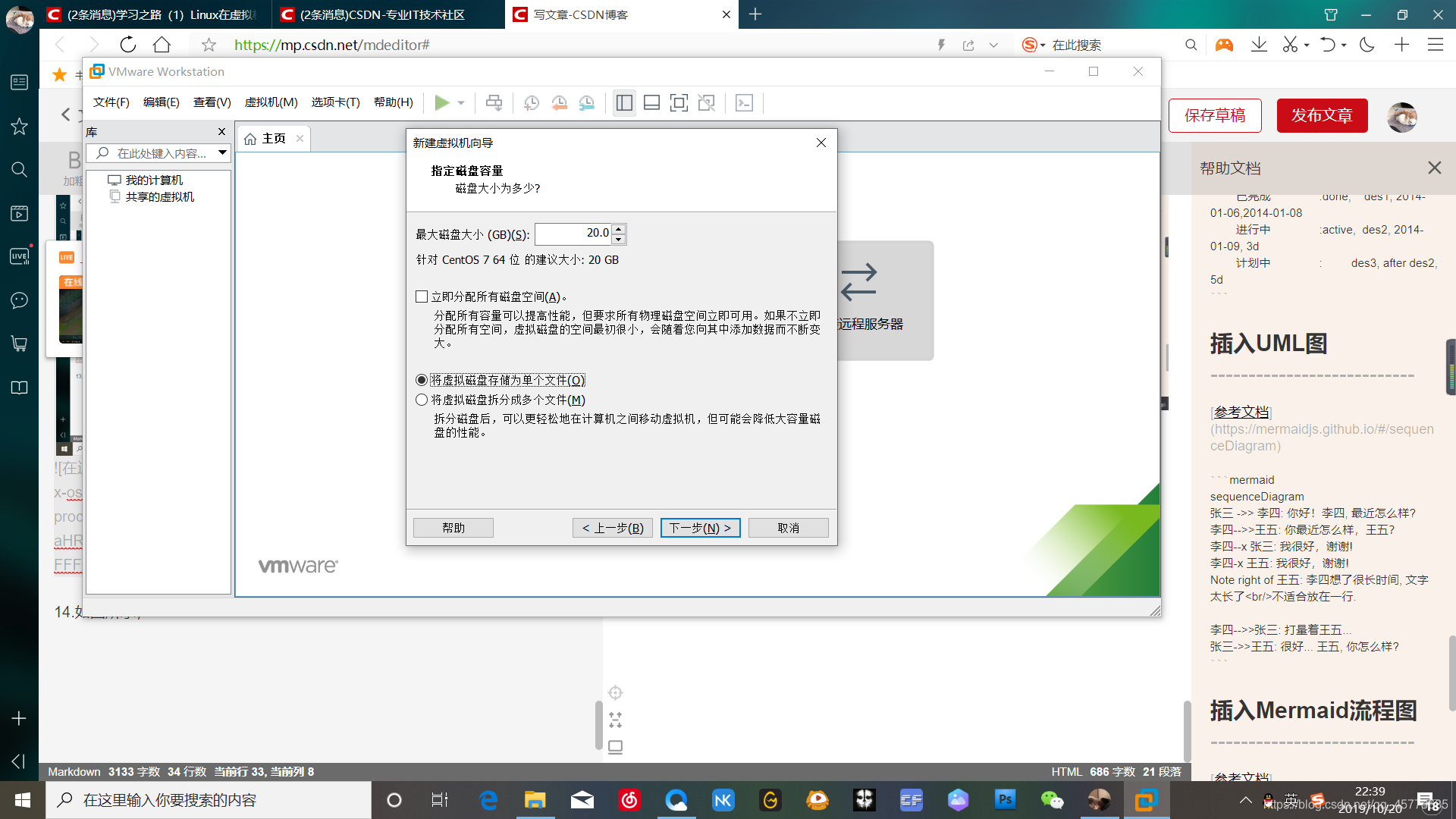This screenshot has height=819, width=1456.
Task: Click the Unity mode icon
Action: coord(706,102)
